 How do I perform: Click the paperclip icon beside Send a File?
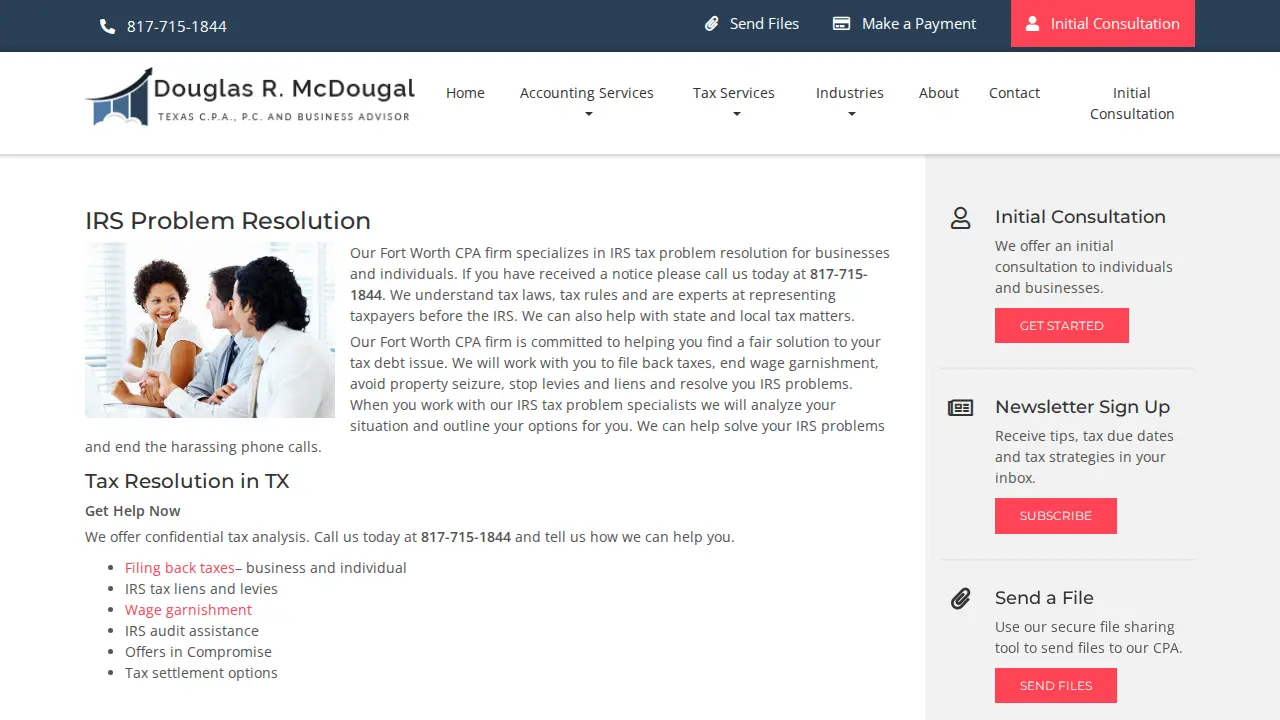pyautogui.click(x=960, y=599)
